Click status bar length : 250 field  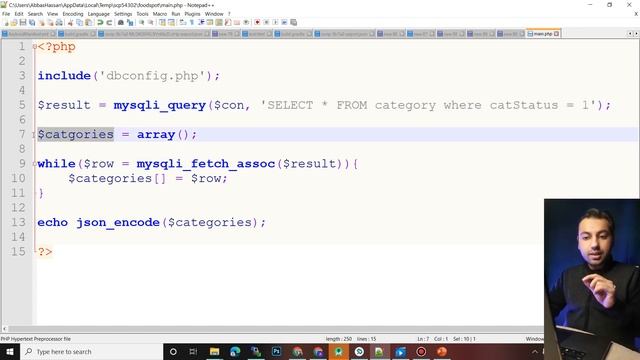coord(339,339)
